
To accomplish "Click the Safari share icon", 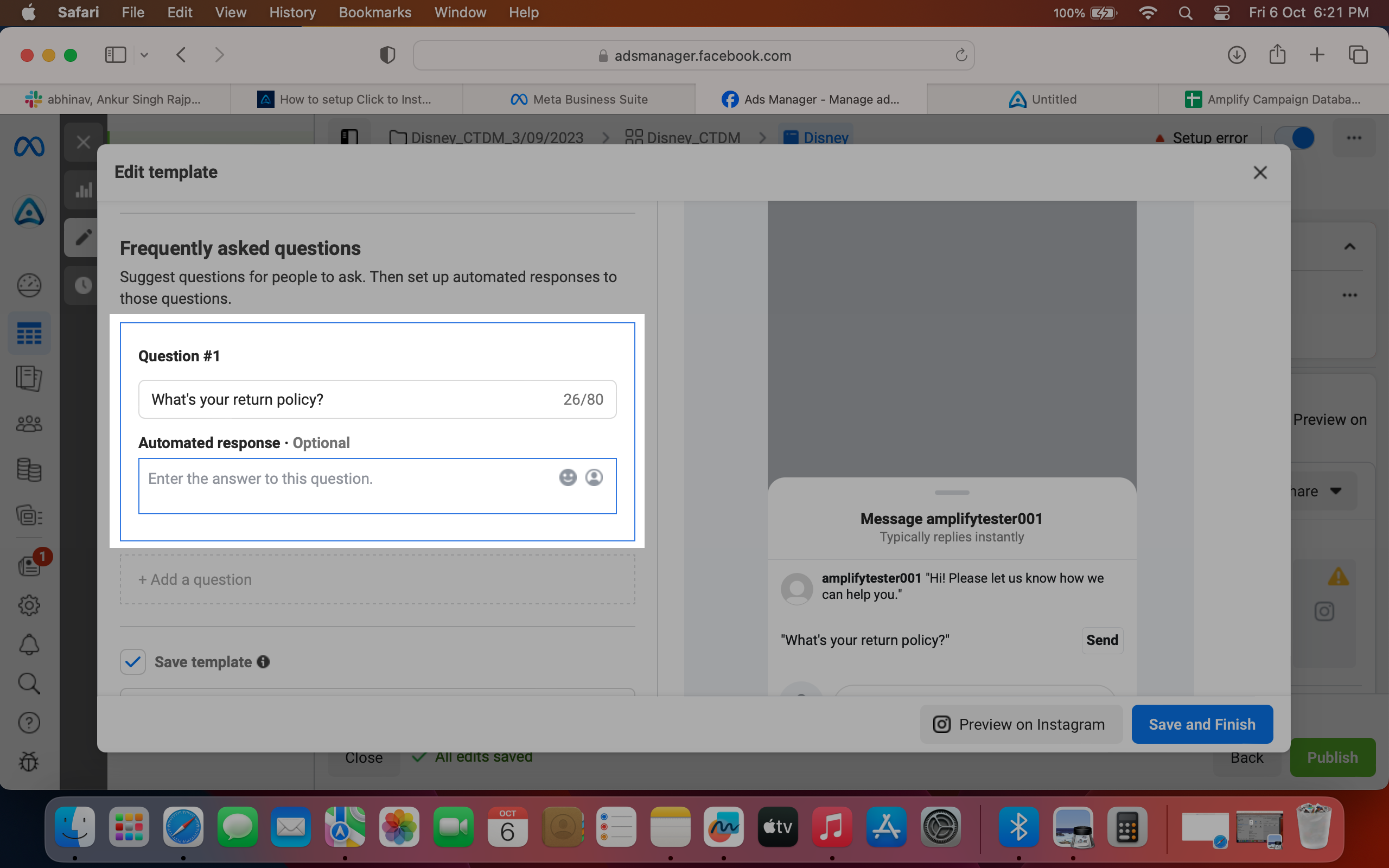I will (1277, 55).
